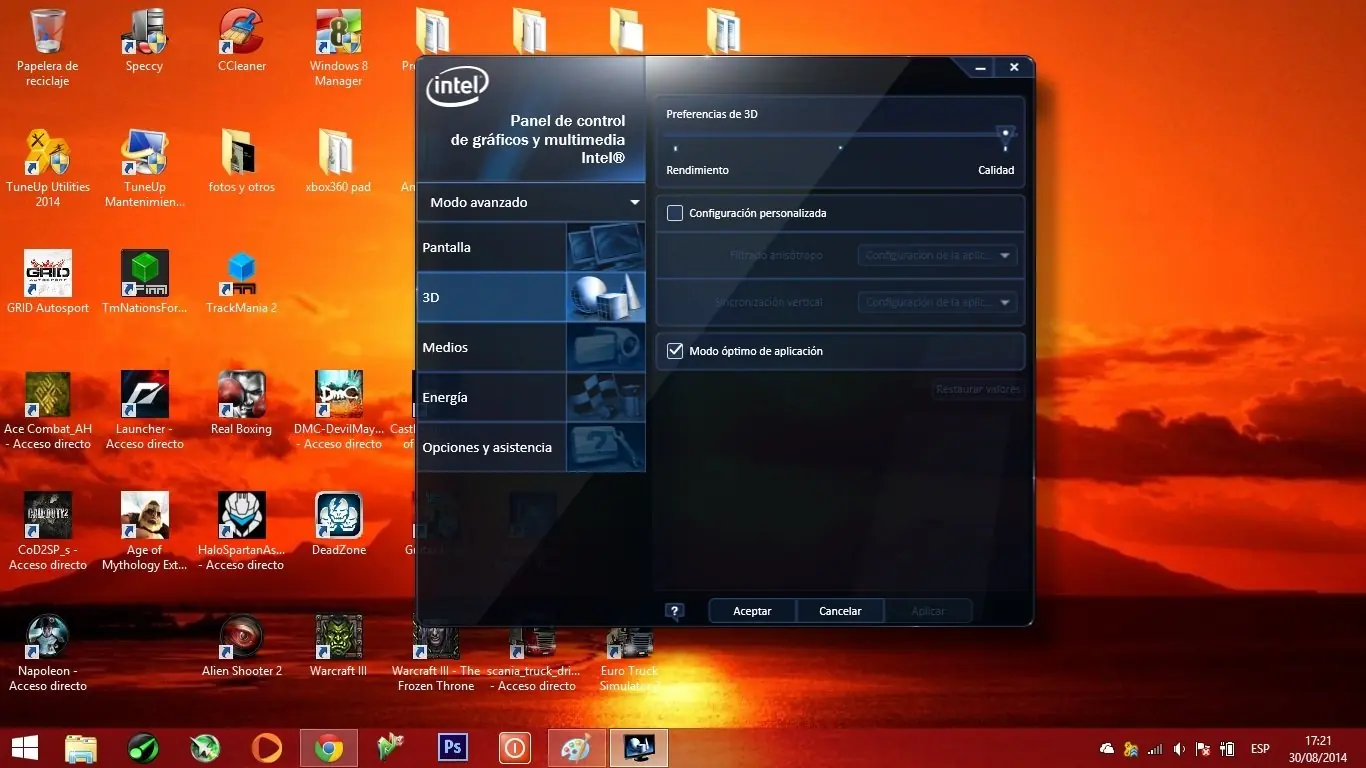Select Ace Combat_AH desktop shortcut
Image resolution: width=1366 pixels, height=768 pixels.
click(48, 411)
